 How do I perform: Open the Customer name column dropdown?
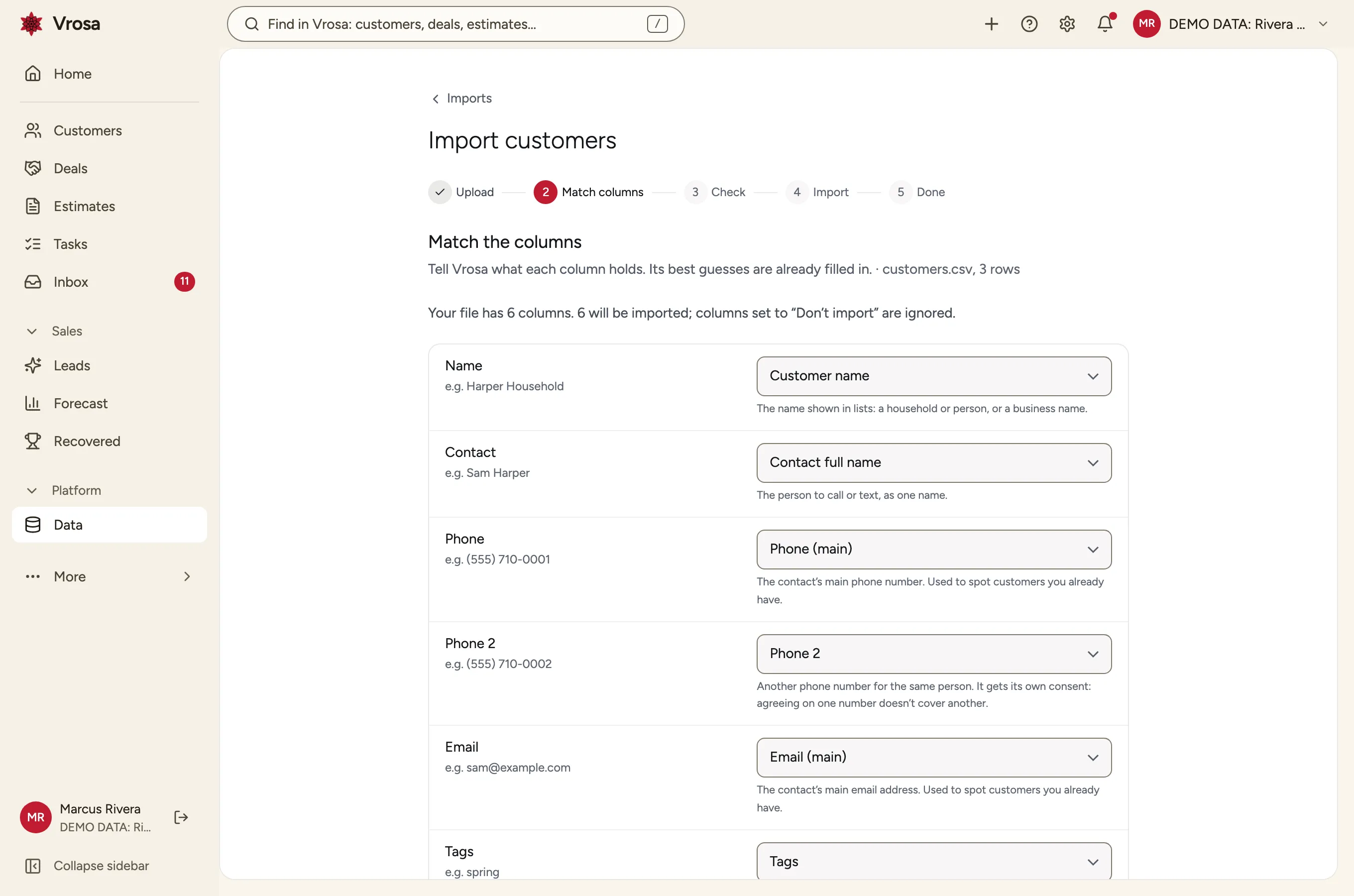(933, 376)
